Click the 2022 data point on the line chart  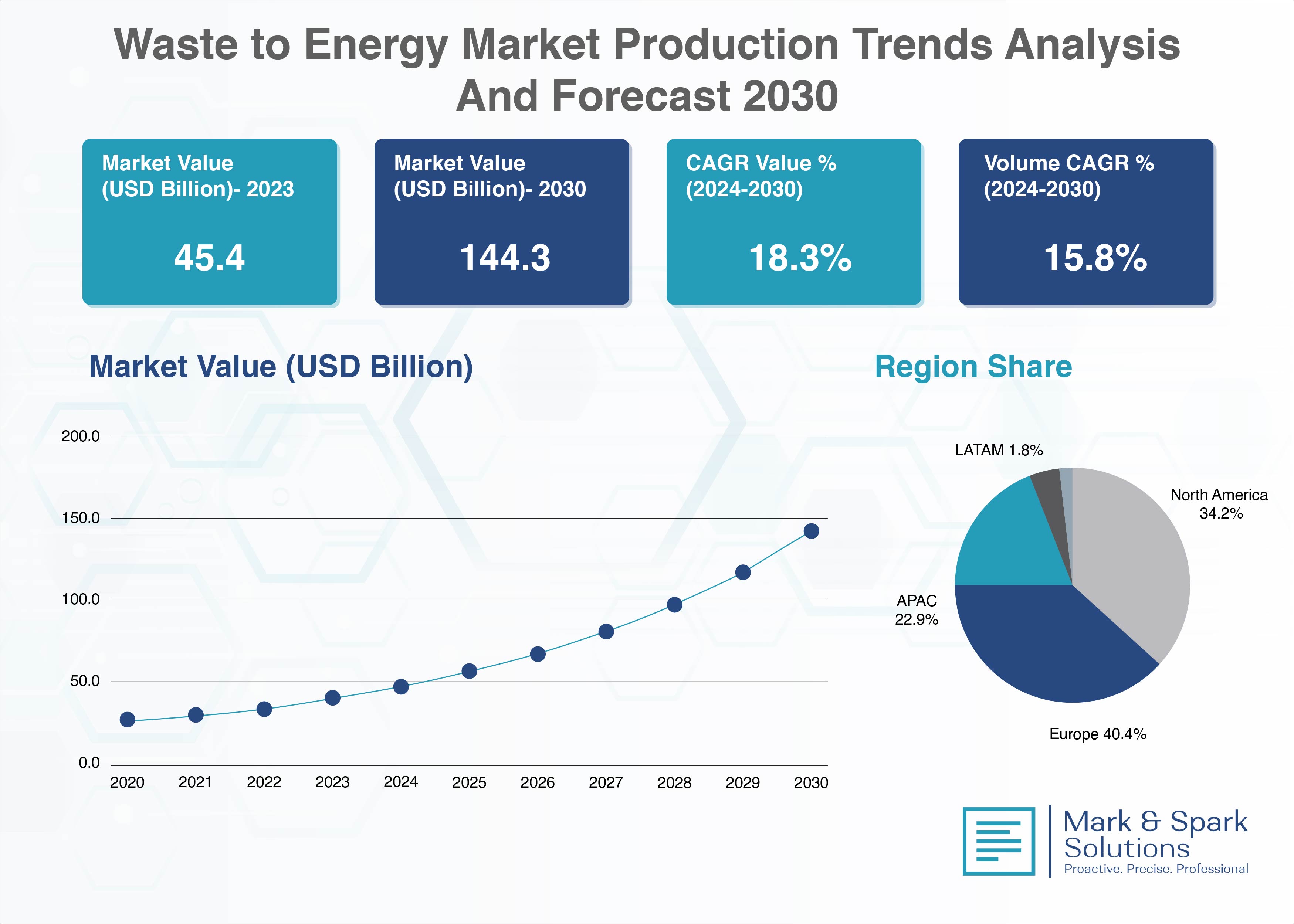coord(264,709)
